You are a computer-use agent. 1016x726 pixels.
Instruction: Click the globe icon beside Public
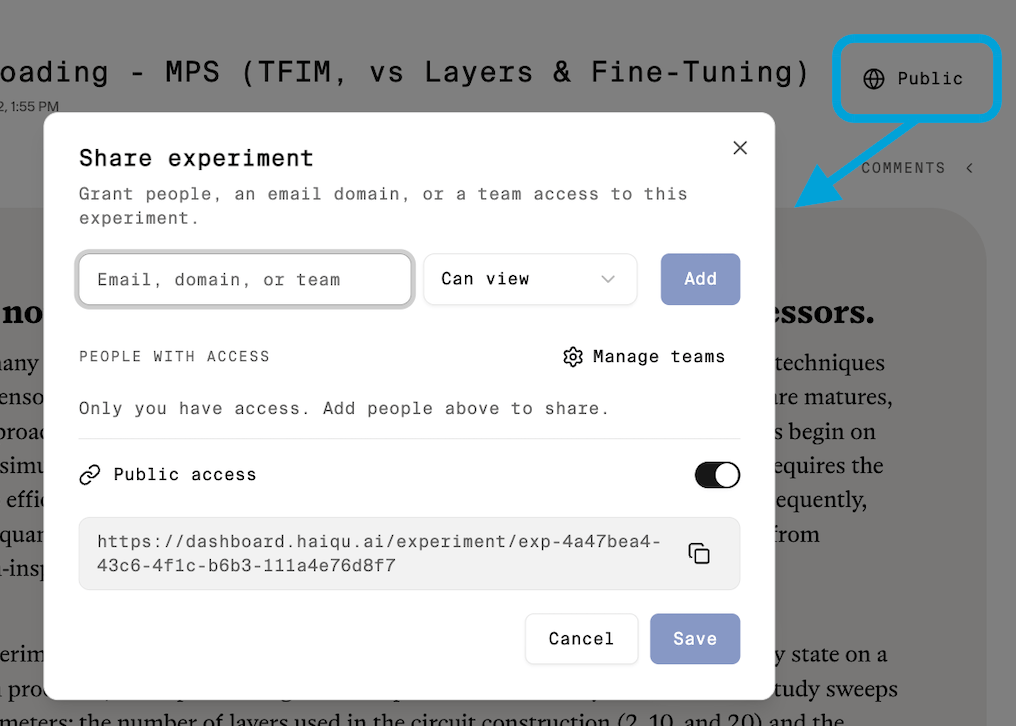(x=873, y=79)
